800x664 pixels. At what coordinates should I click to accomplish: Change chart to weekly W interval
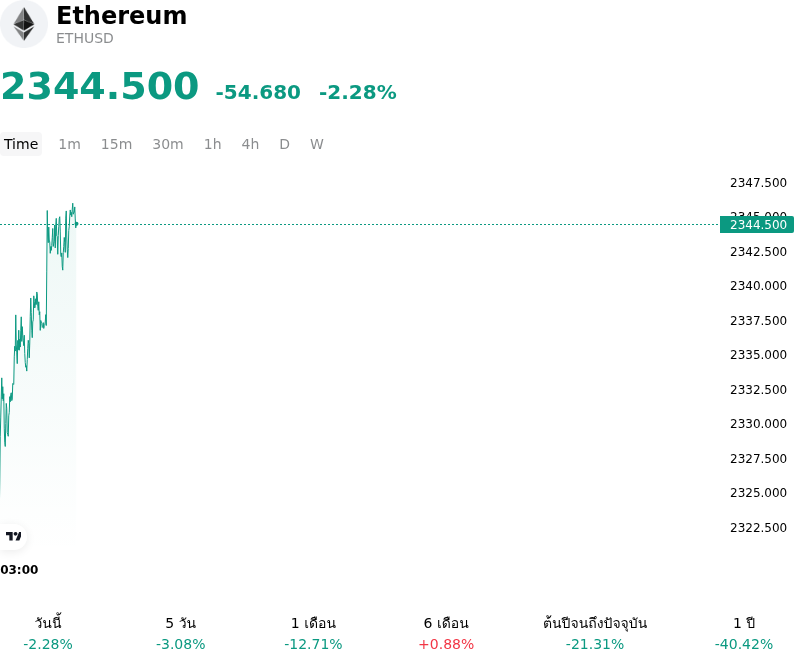tap(317, 144)
